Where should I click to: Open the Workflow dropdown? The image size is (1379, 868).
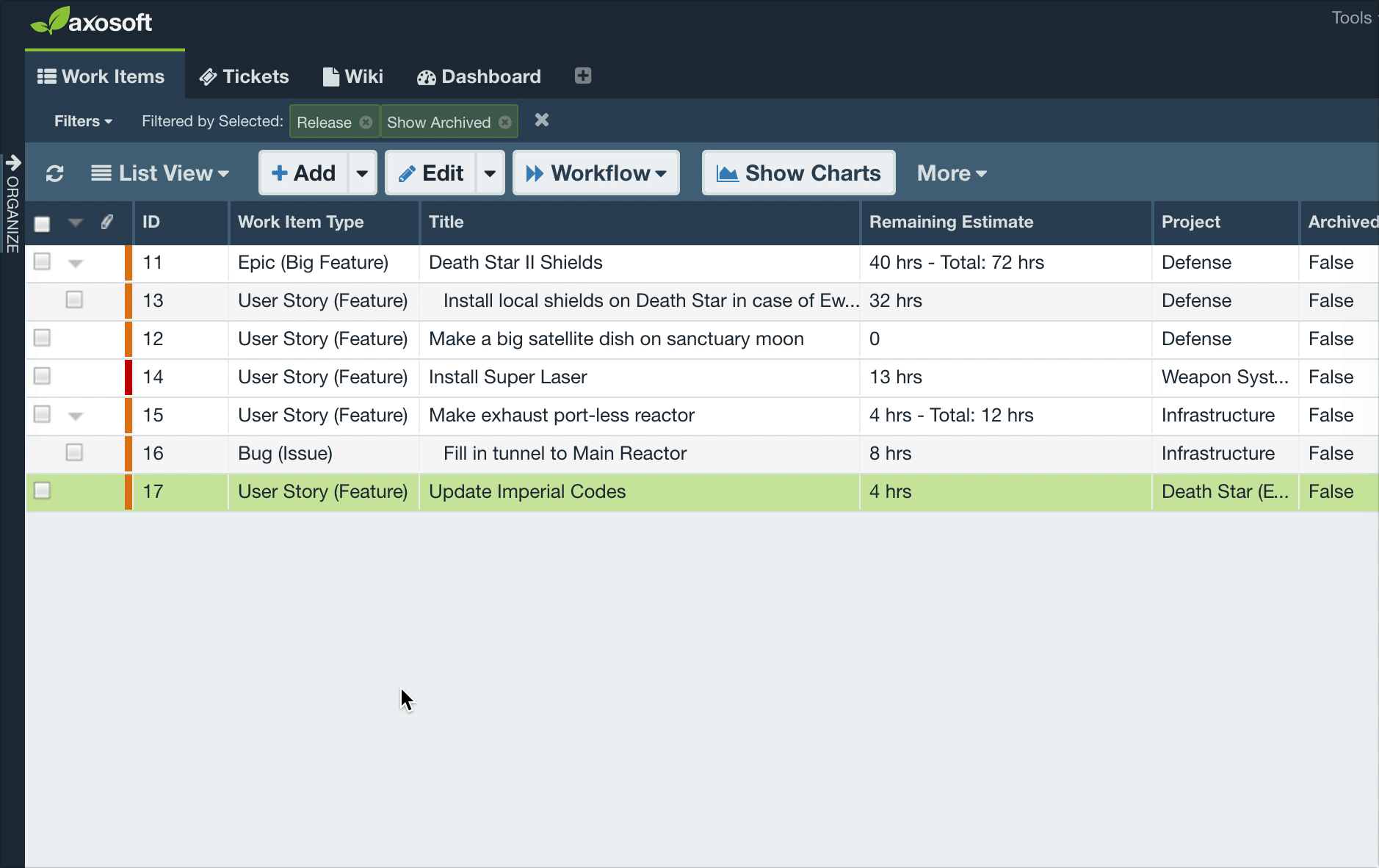[x=596, y=173]
